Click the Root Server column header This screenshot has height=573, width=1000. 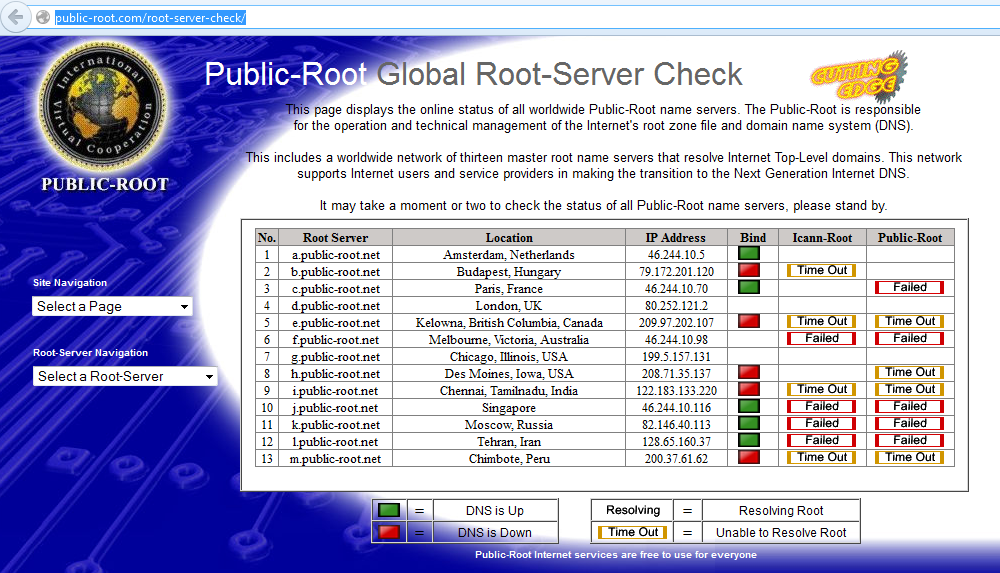[x=335, y=237]
